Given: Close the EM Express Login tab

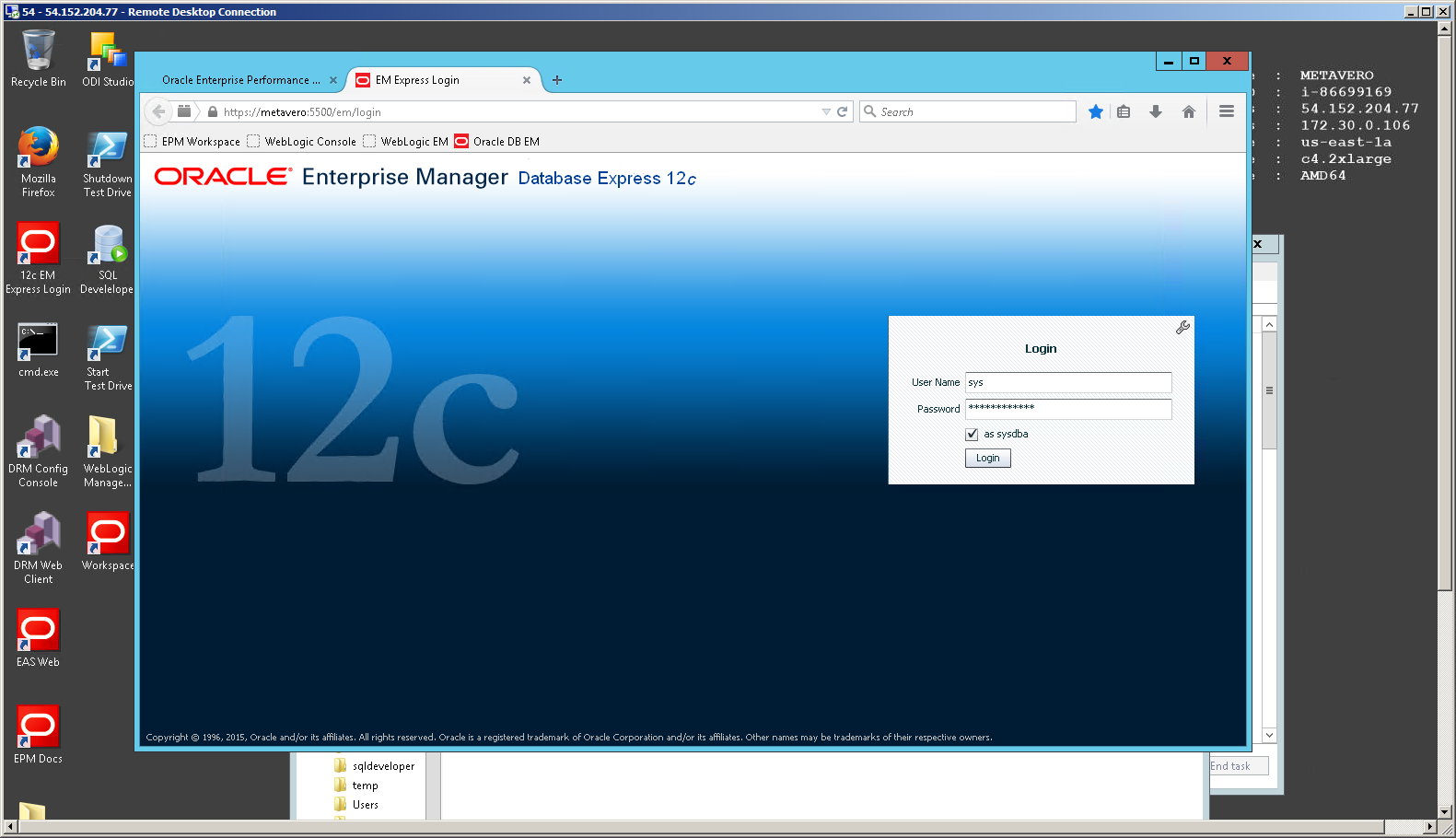Looking at the screenshot, I should point(527,80).
